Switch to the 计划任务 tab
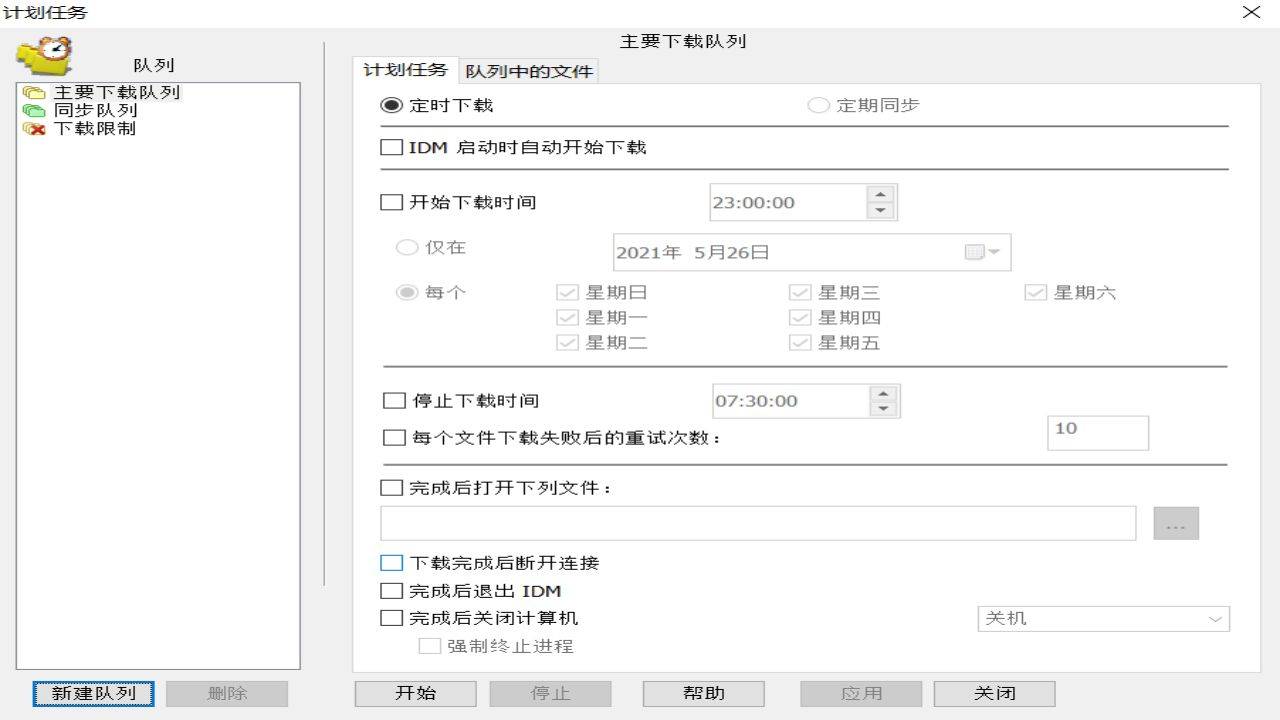 tap(404, 71)
